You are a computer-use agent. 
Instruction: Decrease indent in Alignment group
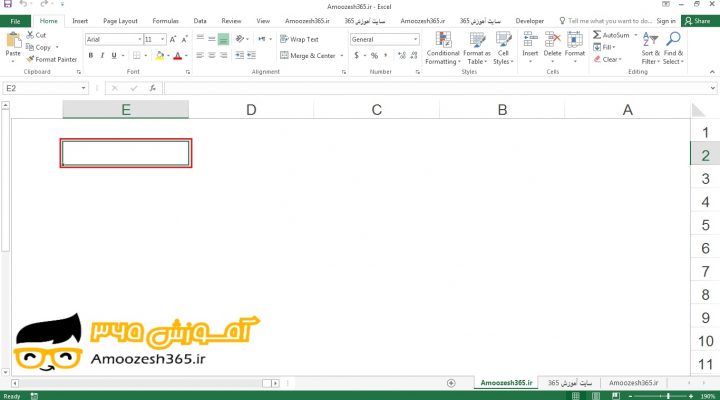coord(240,55)
